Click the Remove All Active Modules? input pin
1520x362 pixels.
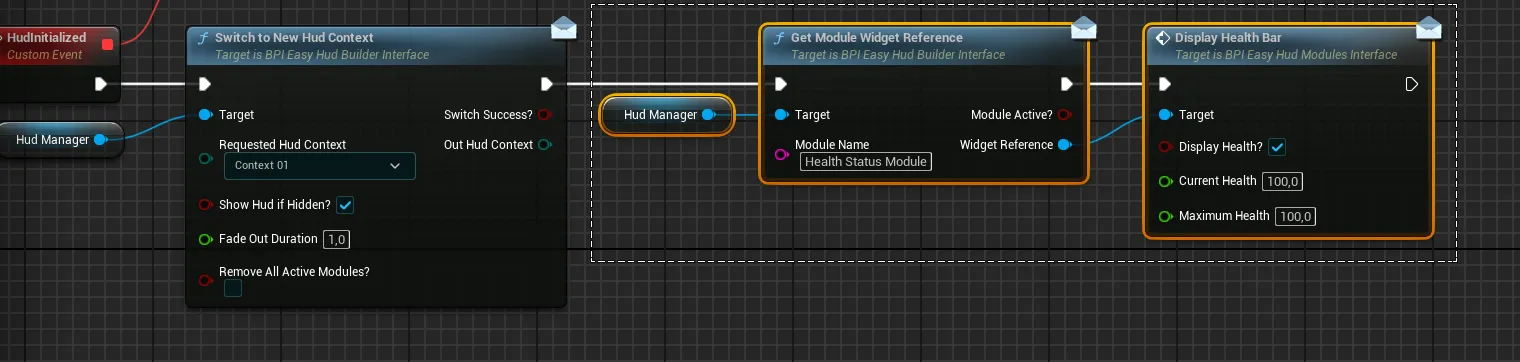(x=205, y=280)
